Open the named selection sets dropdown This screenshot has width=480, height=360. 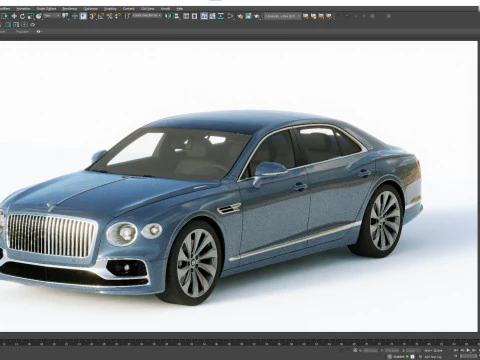[x=147, y=16]
